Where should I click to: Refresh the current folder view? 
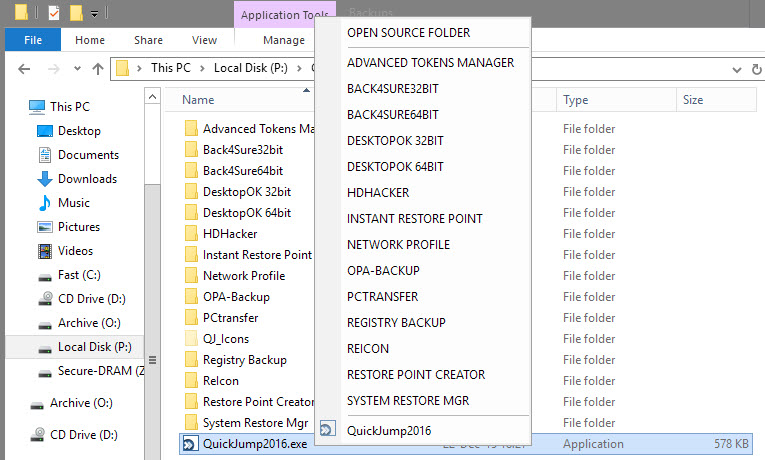(756, 69)
